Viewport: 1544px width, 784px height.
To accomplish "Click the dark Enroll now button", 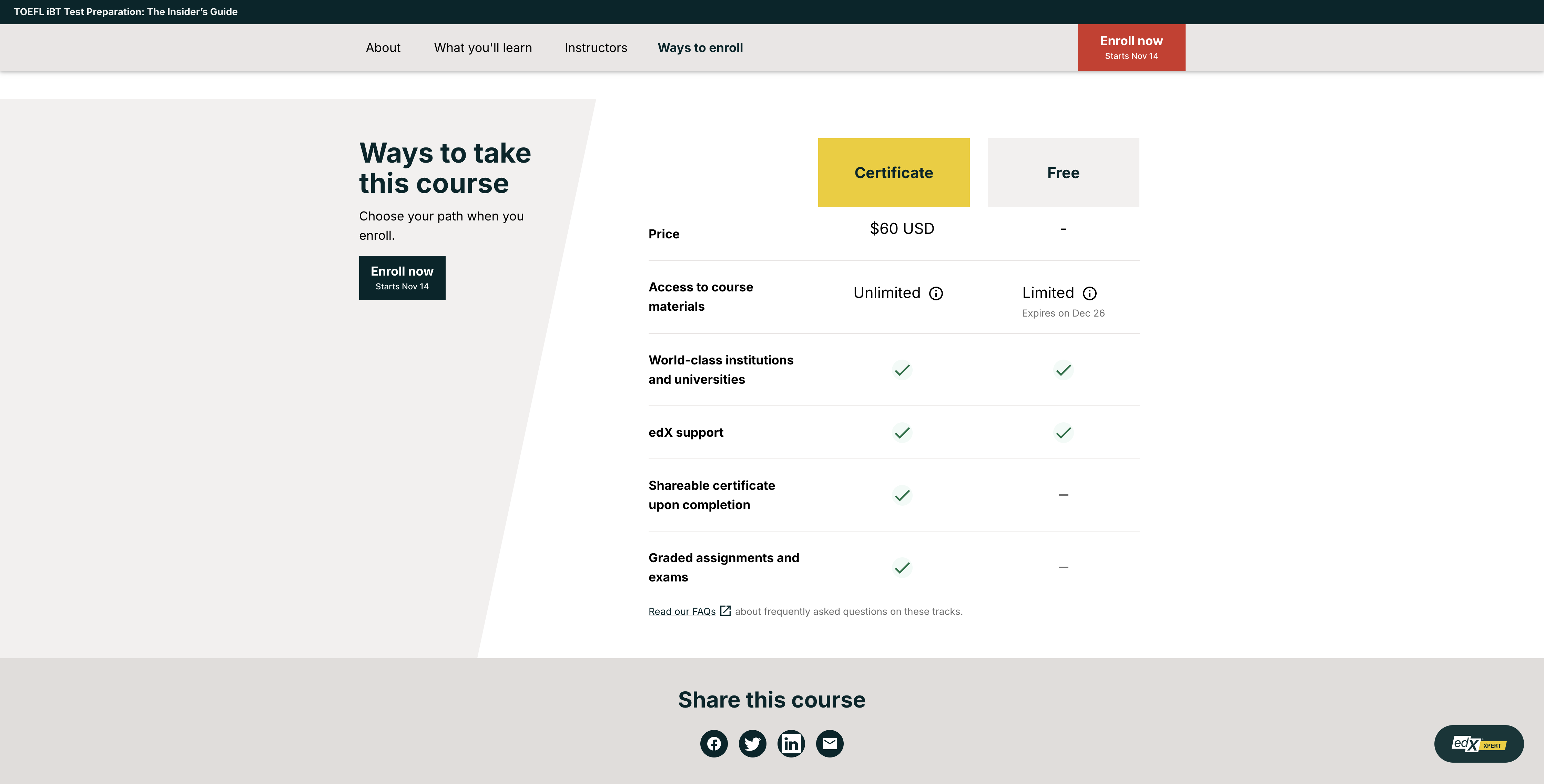I will [402, 278].
